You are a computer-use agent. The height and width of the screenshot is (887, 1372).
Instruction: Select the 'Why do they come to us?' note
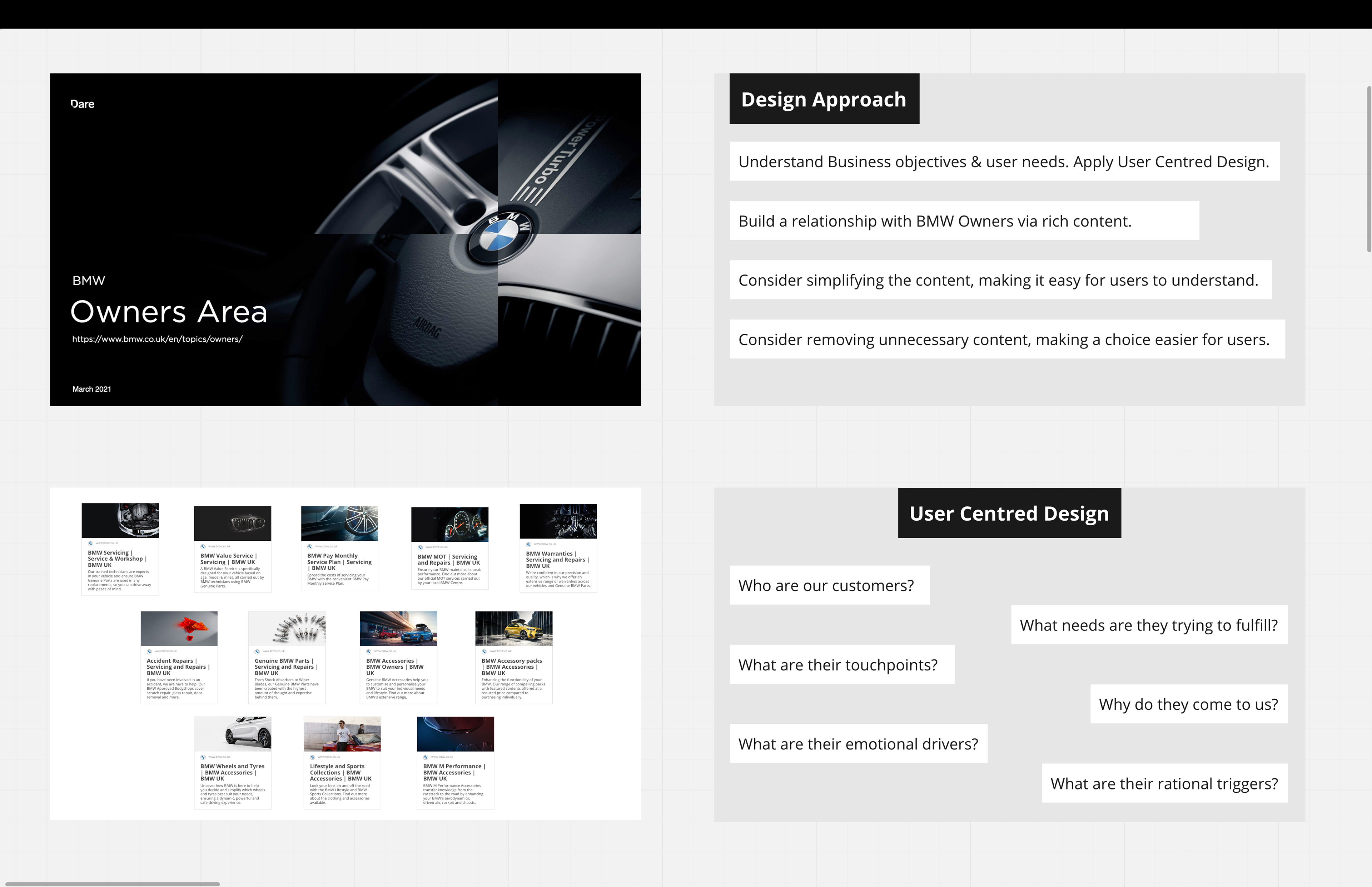1188,704
